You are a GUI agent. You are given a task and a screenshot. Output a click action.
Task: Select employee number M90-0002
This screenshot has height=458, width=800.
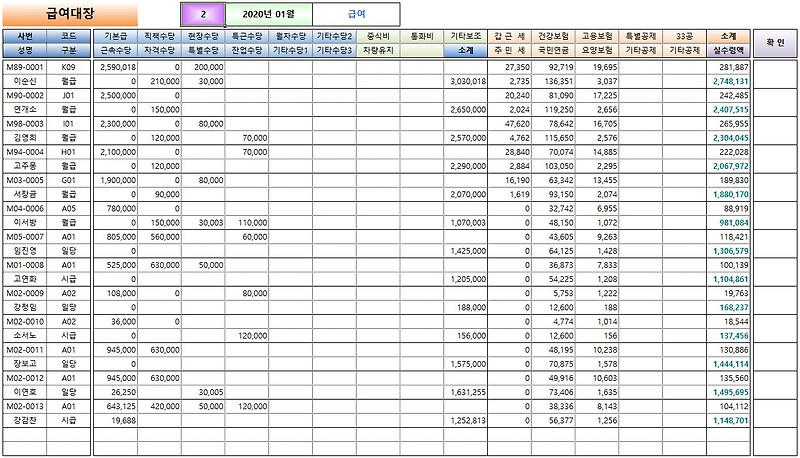[24, 95]
